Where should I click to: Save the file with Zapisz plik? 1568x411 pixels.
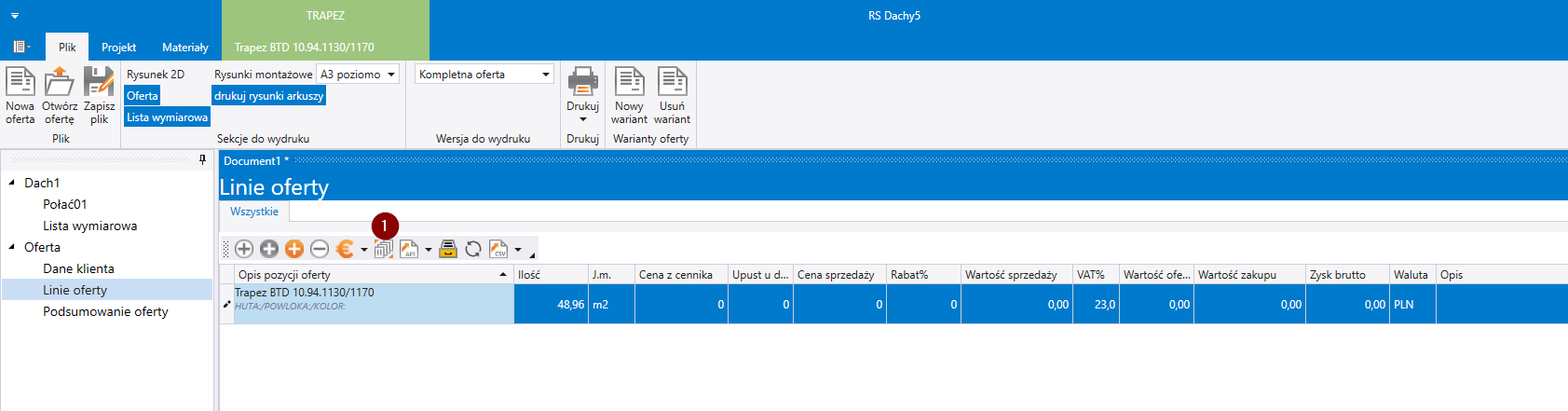pyautogui.click(x=99, y=83)
